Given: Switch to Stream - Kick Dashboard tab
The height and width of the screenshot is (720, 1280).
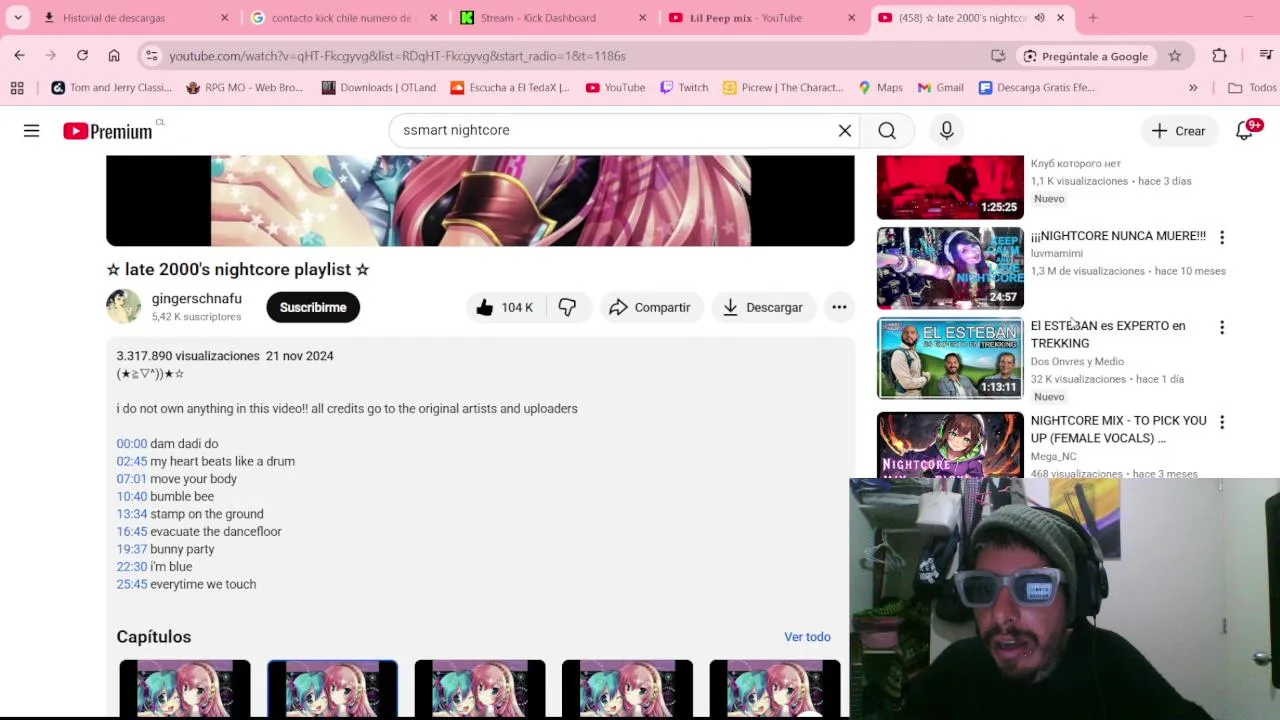Looking at the screenshot, I should pyautogui.click(x=552, y=18).
